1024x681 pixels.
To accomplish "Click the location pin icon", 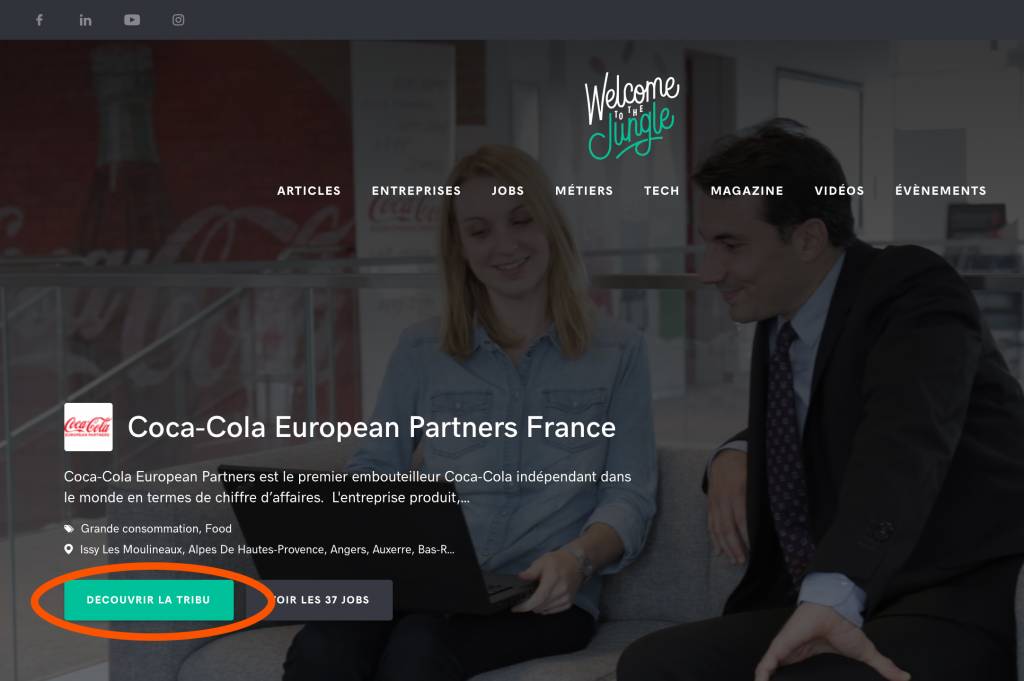I will pyautogui.click(x=69, y=550).
